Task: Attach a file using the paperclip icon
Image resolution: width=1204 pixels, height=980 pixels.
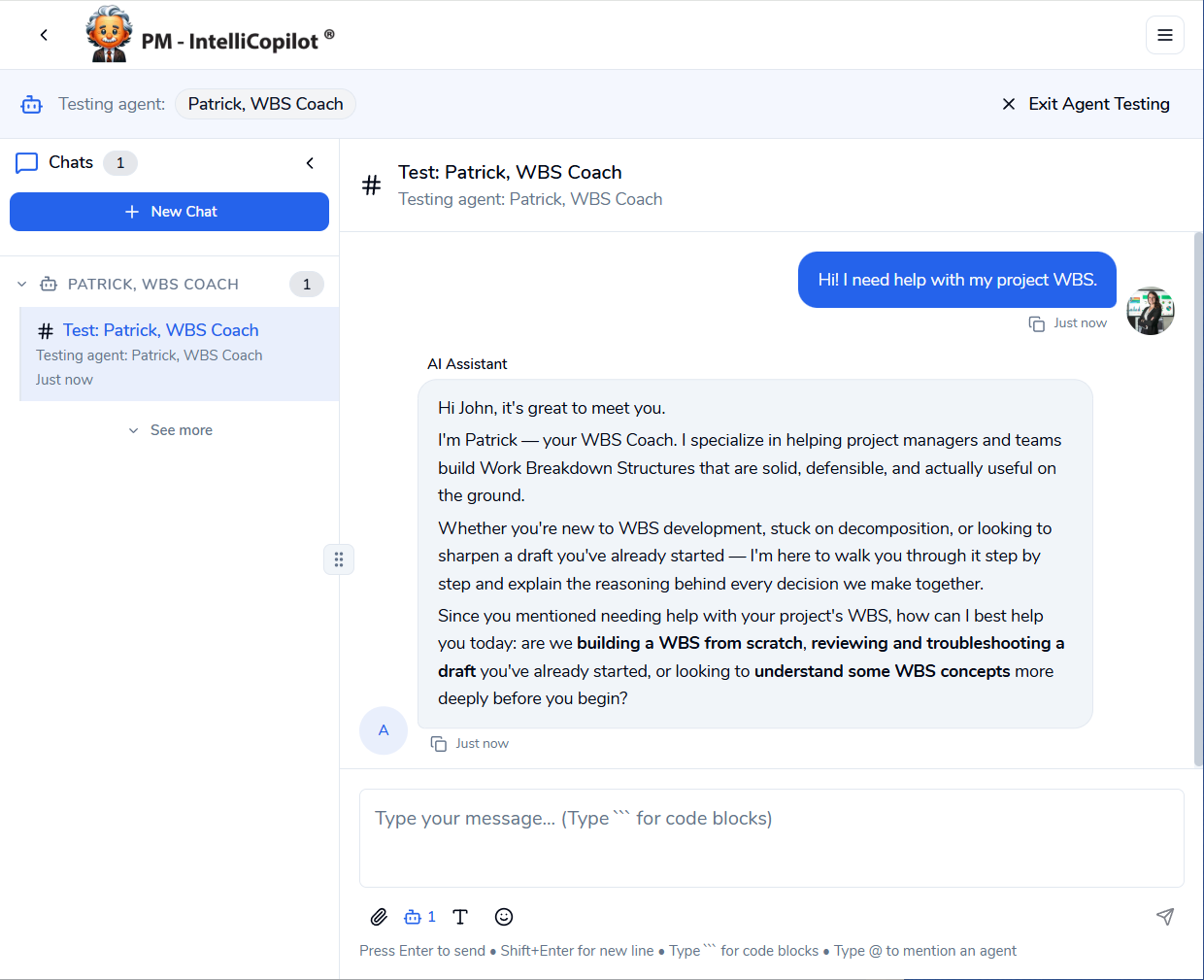Action: coord(379,916)
